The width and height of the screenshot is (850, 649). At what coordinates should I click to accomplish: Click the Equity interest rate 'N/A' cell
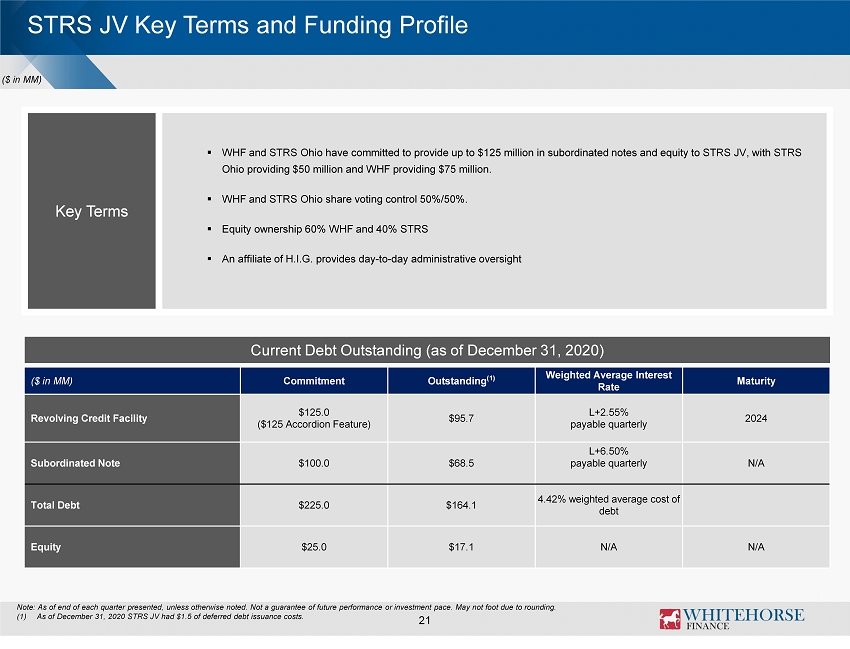click(609, 547)
